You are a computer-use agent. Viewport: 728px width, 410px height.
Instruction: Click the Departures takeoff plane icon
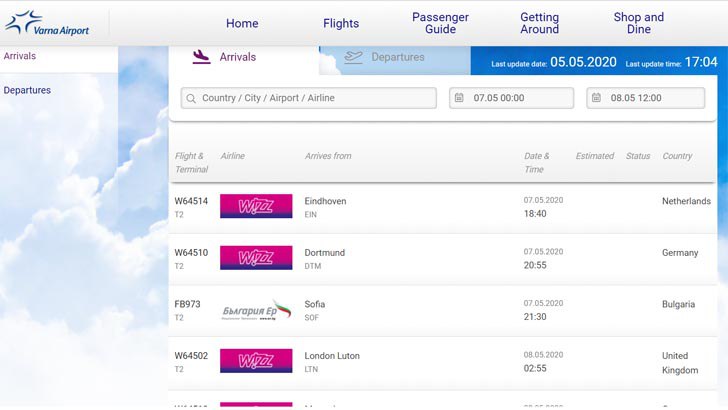(353, 57)
